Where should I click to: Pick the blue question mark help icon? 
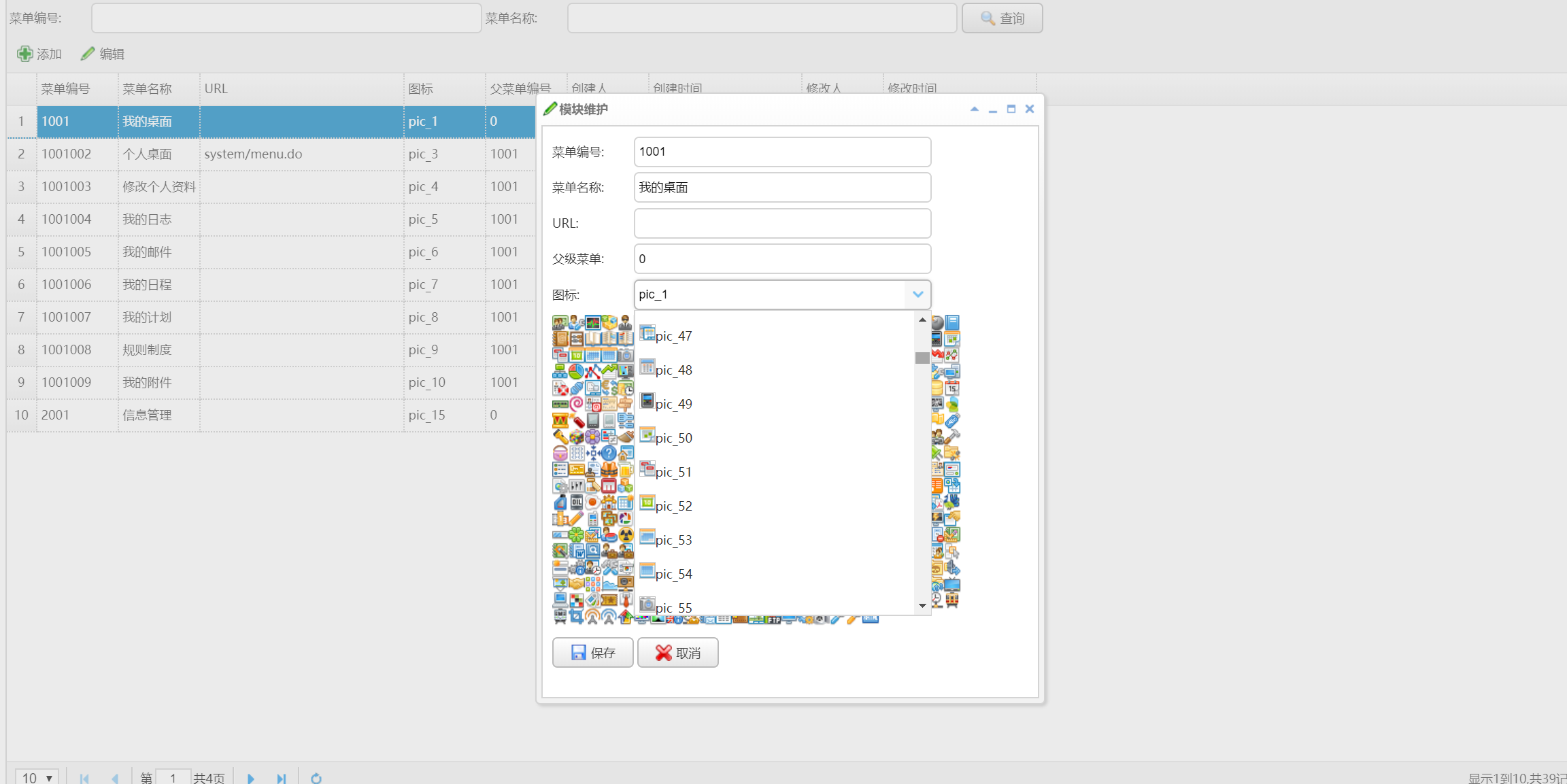tap(609, 452)
